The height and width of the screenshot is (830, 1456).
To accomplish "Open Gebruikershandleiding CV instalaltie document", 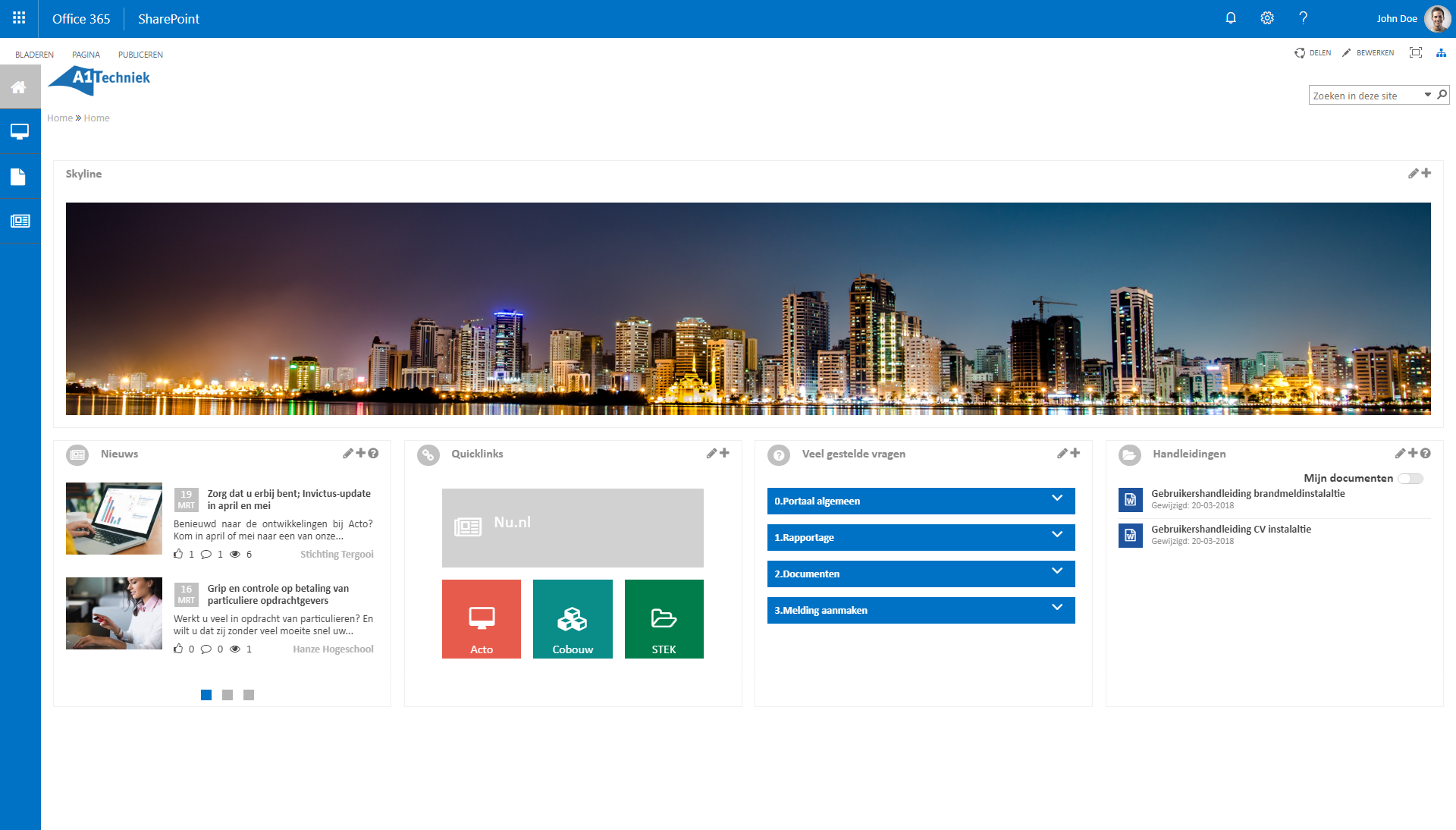I will (x=1231, y=530).
